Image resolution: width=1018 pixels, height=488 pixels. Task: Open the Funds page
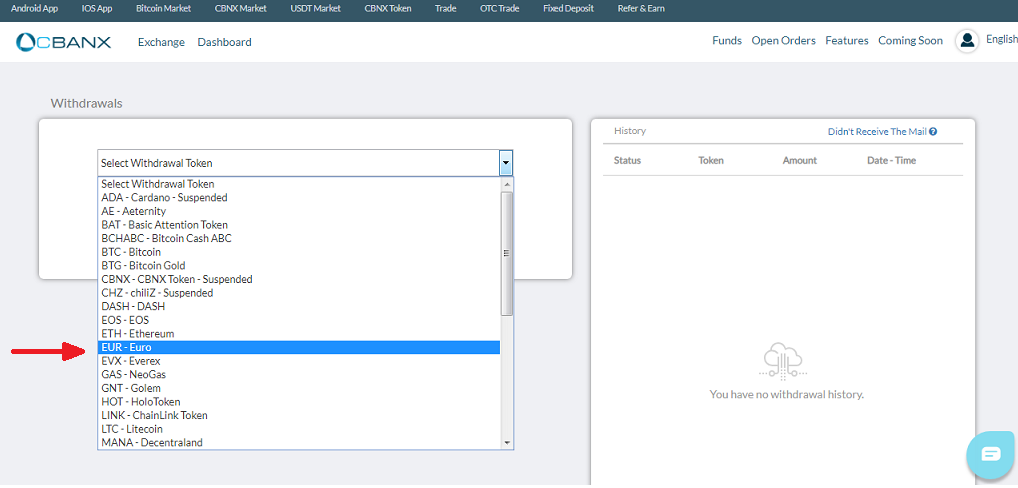pyautogui.click(x=726, y=40)
